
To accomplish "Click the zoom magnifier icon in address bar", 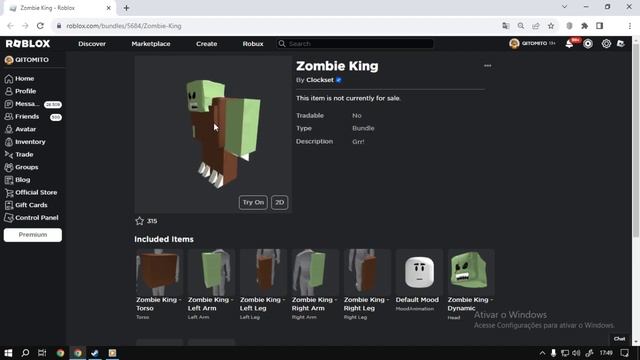I will click(x=521, y=26).
